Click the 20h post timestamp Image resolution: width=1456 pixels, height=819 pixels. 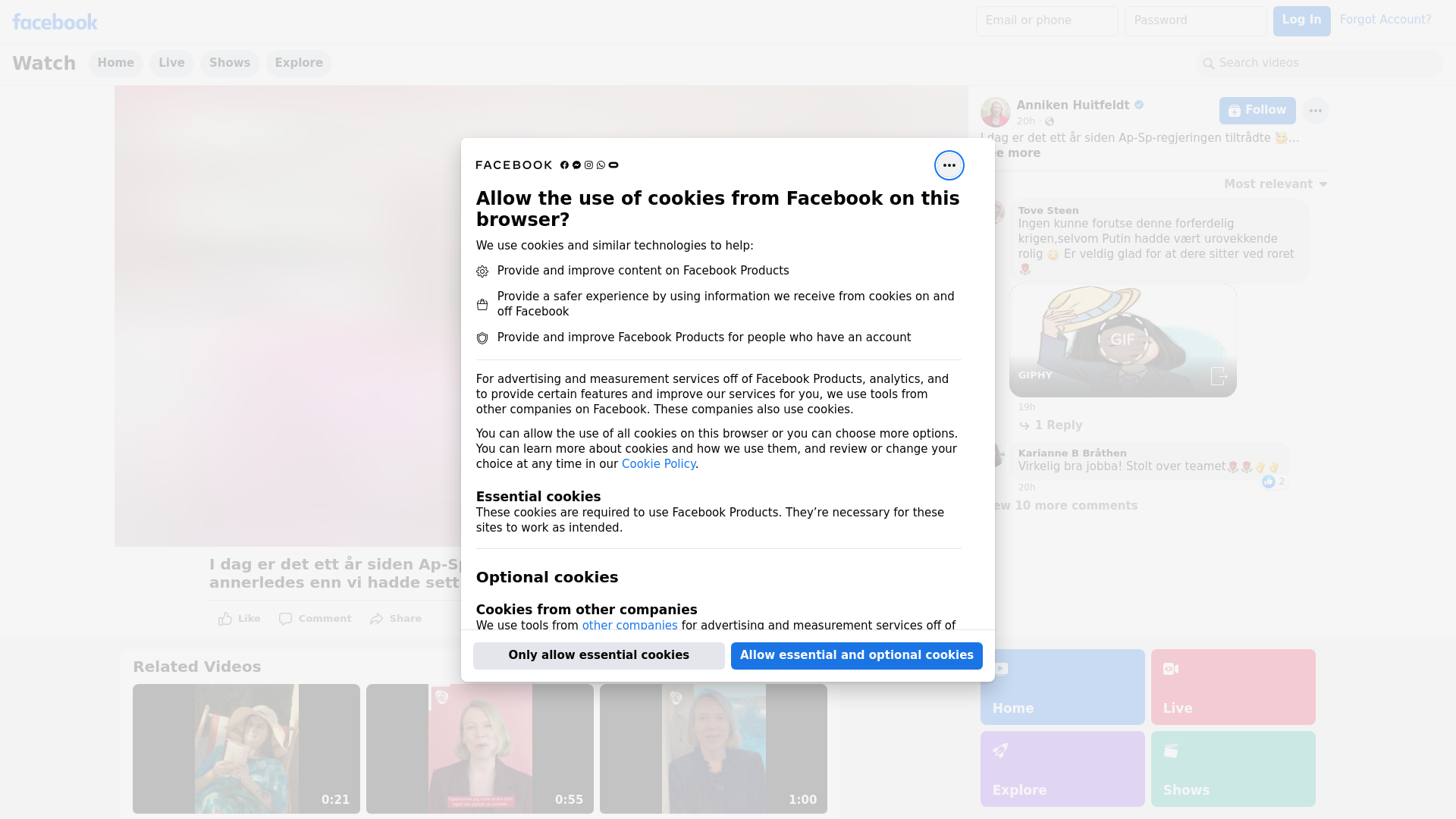click(x=1025, y=121)
